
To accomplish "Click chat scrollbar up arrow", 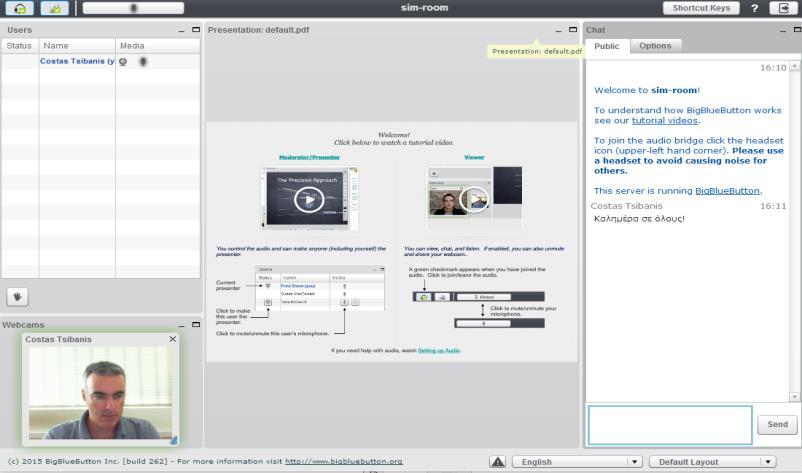I will click(x=794, y=66).
